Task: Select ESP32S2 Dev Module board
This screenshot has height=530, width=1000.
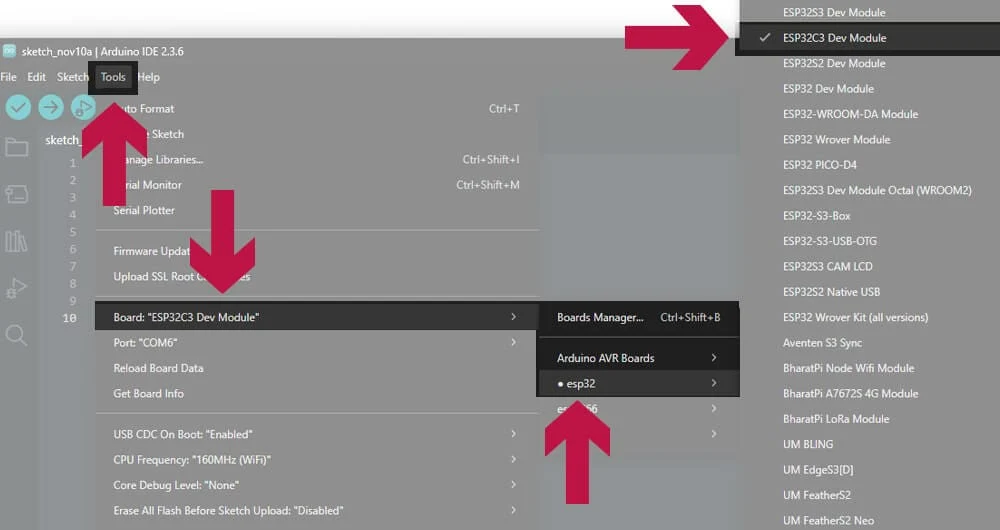Action: point(867,63)
